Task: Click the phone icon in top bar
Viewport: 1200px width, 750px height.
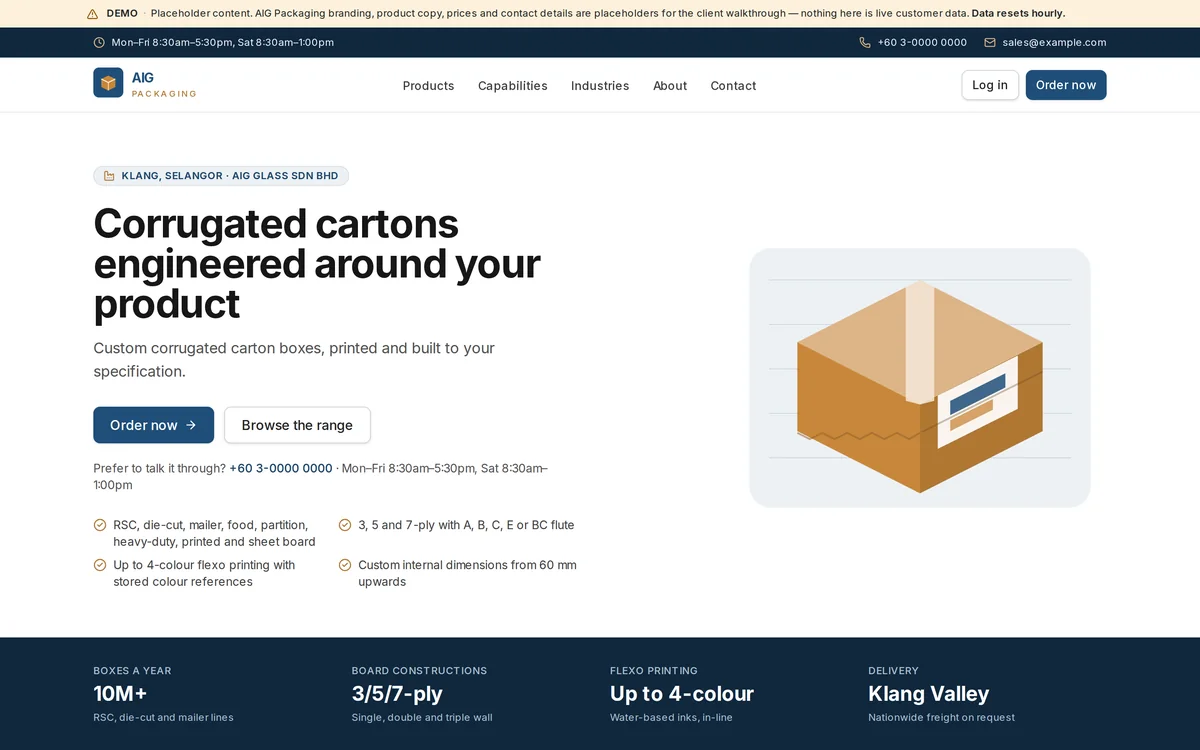Action: (x=865, y=42)
